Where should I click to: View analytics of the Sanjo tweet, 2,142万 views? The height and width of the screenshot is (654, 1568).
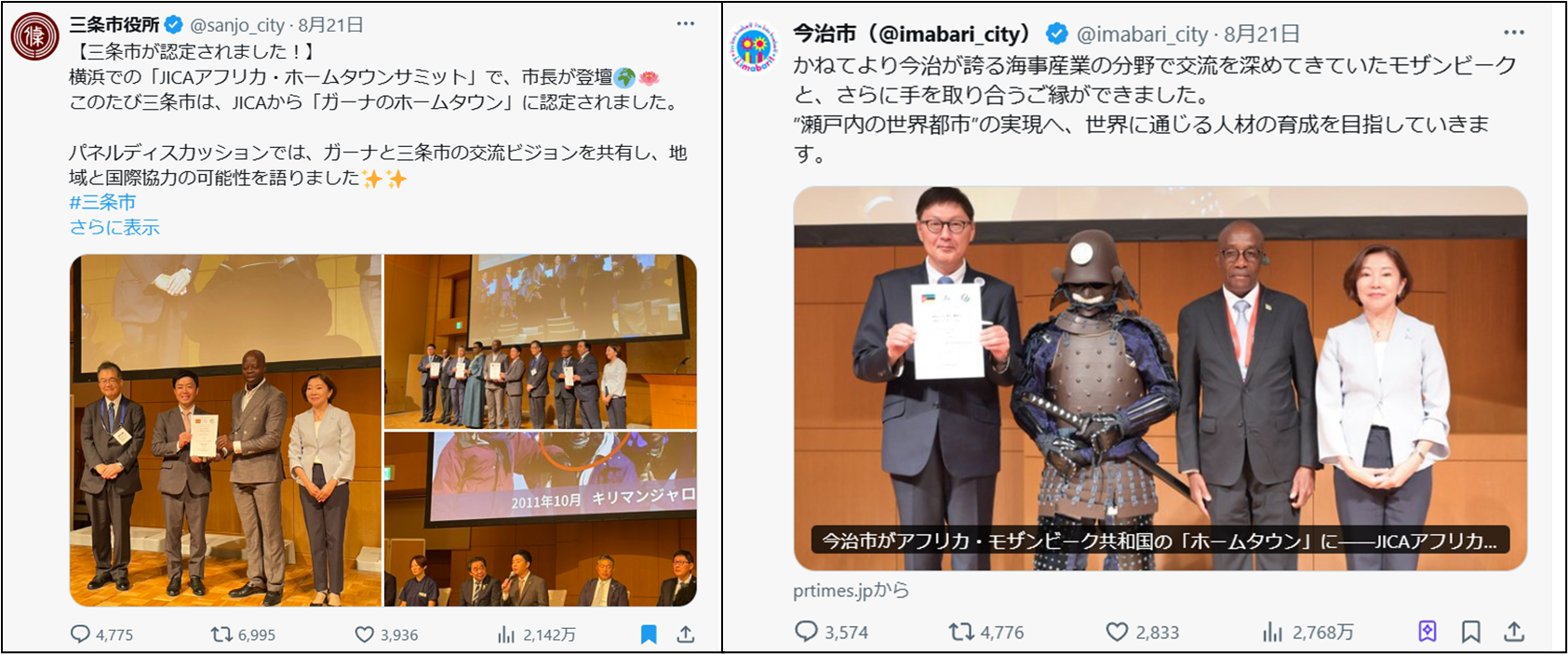[537, 634]
